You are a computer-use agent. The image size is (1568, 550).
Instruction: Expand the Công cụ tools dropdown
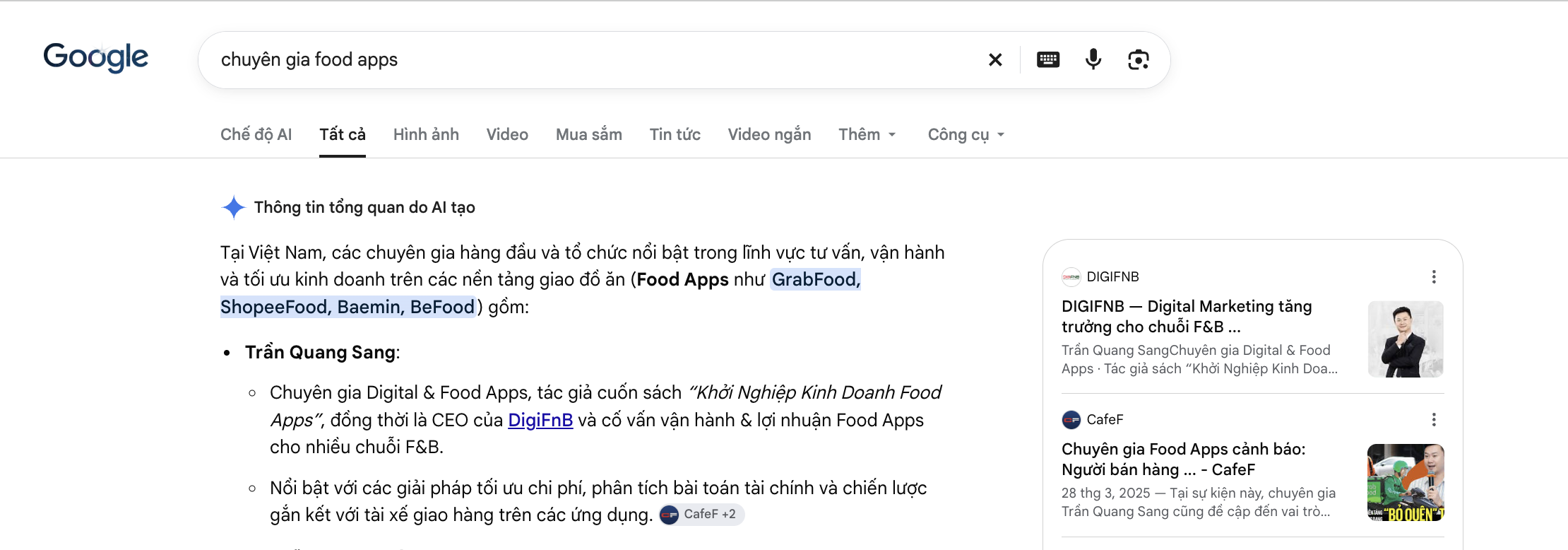click(x=966, y=134)
